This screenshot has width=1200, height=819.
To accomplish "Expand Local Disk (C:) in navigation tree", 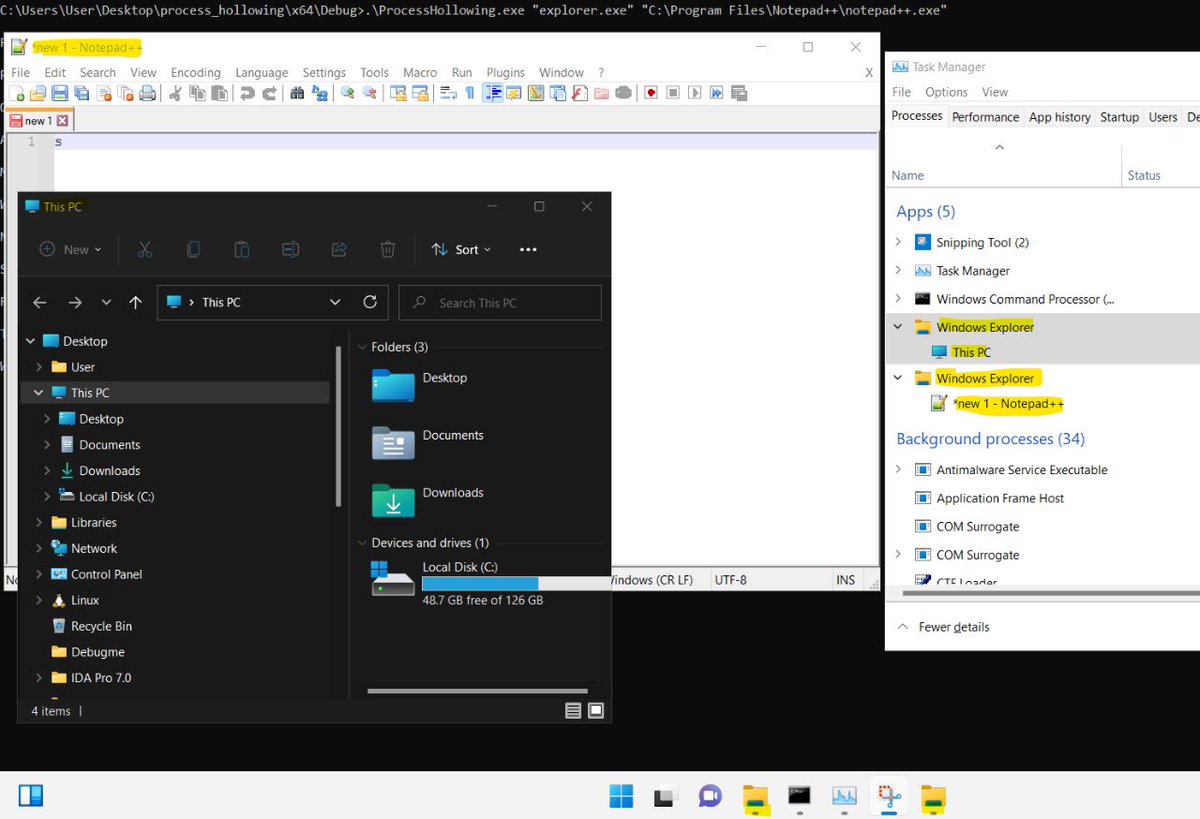I will (x=47, y=497).
